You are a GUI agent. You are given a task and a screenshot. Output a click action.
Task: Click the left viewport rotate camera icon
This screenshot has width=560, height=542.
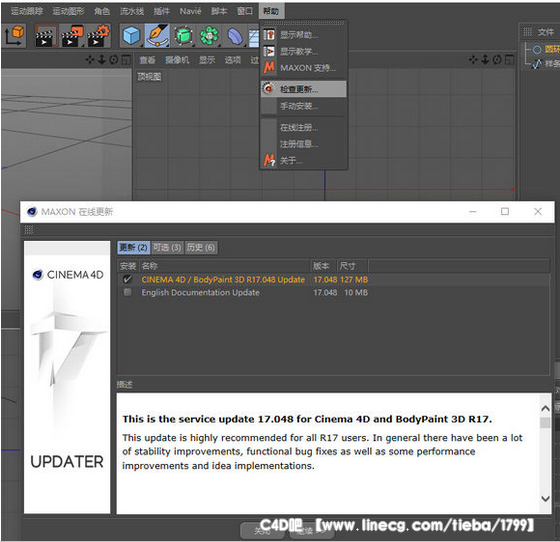114,60
